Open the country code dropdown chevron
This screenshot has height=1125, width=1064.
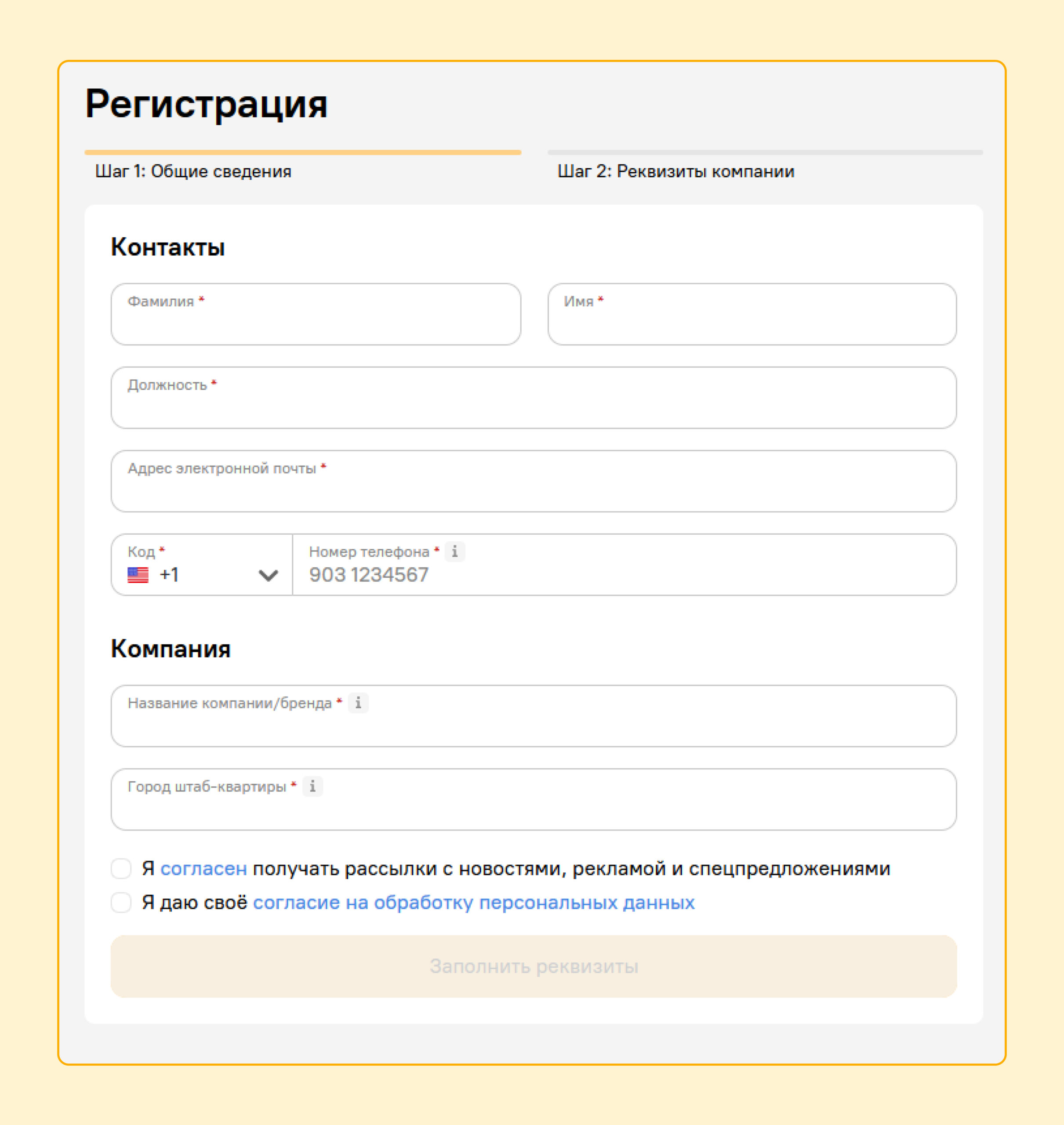click(268, 576)
